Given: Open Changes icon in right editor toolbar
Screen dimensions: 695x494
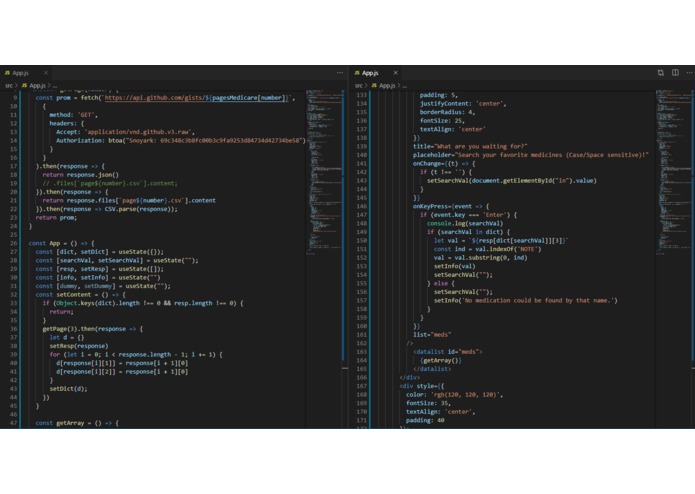Looking at the screenshot, I should point(660,73).
